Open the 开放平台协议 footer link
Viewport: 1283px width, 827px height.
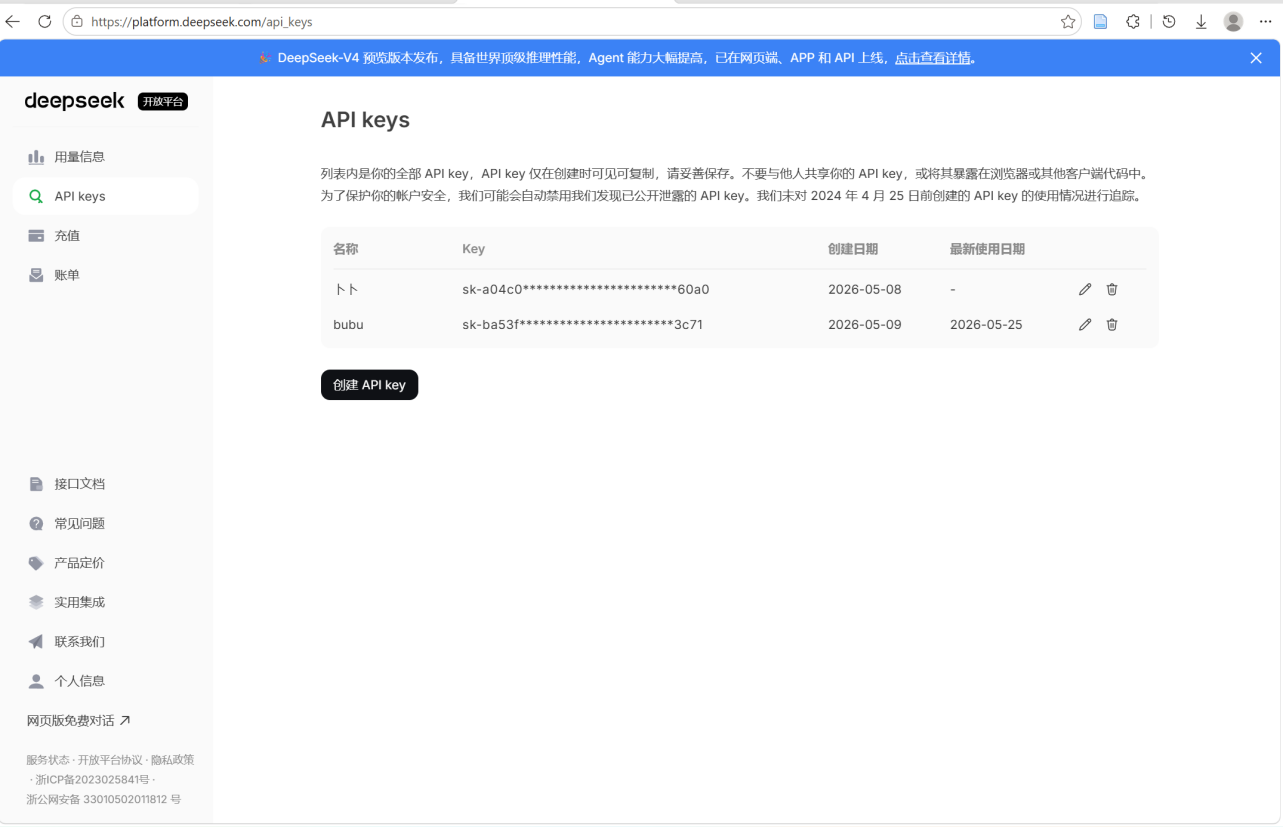click(x=110, y=760)
